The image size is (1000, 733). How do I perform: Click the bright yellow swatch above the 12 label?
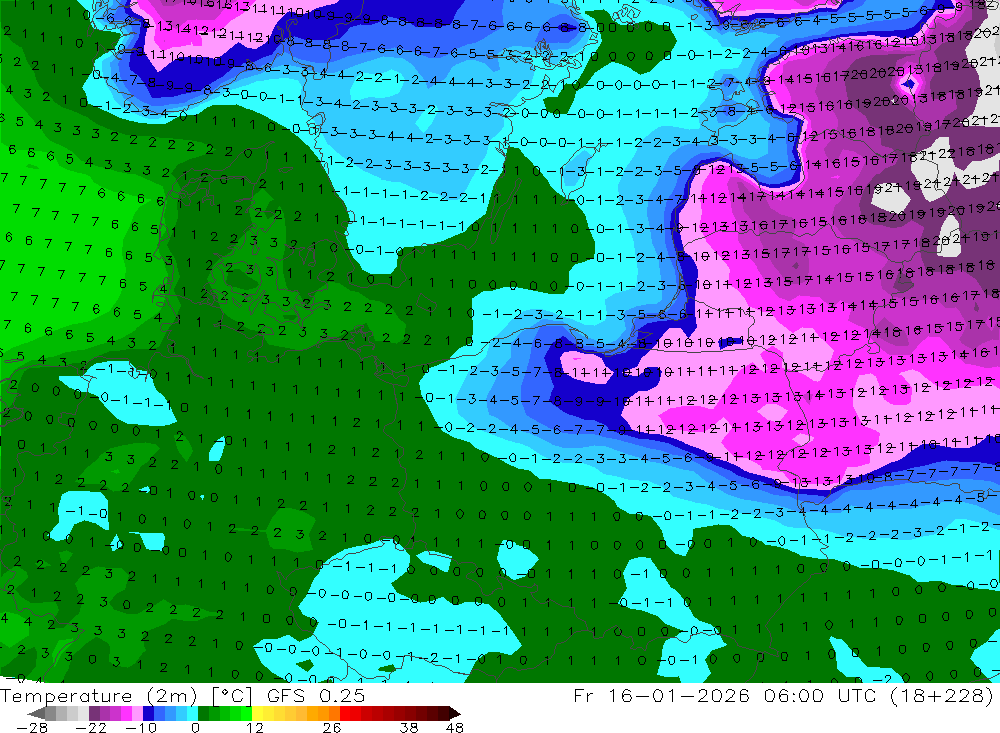pyautogui.click(x=258, y=713)
